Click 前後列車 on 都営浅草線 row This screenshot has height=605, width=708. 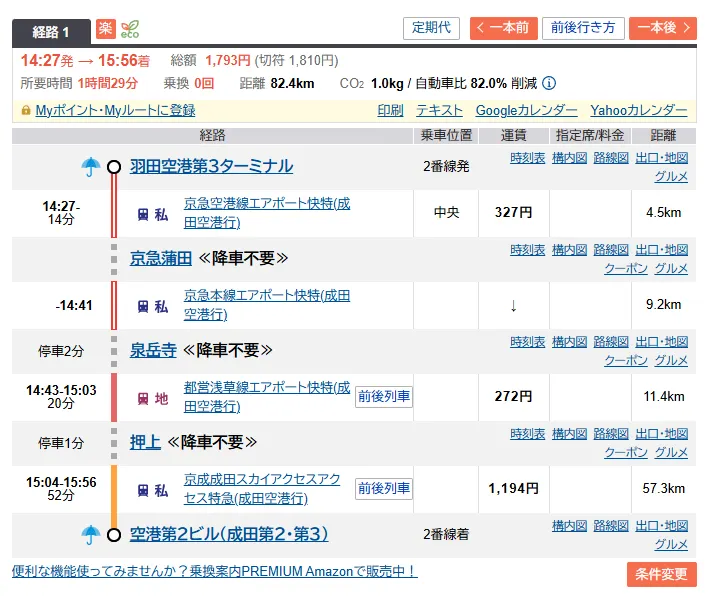pos(384,397)
